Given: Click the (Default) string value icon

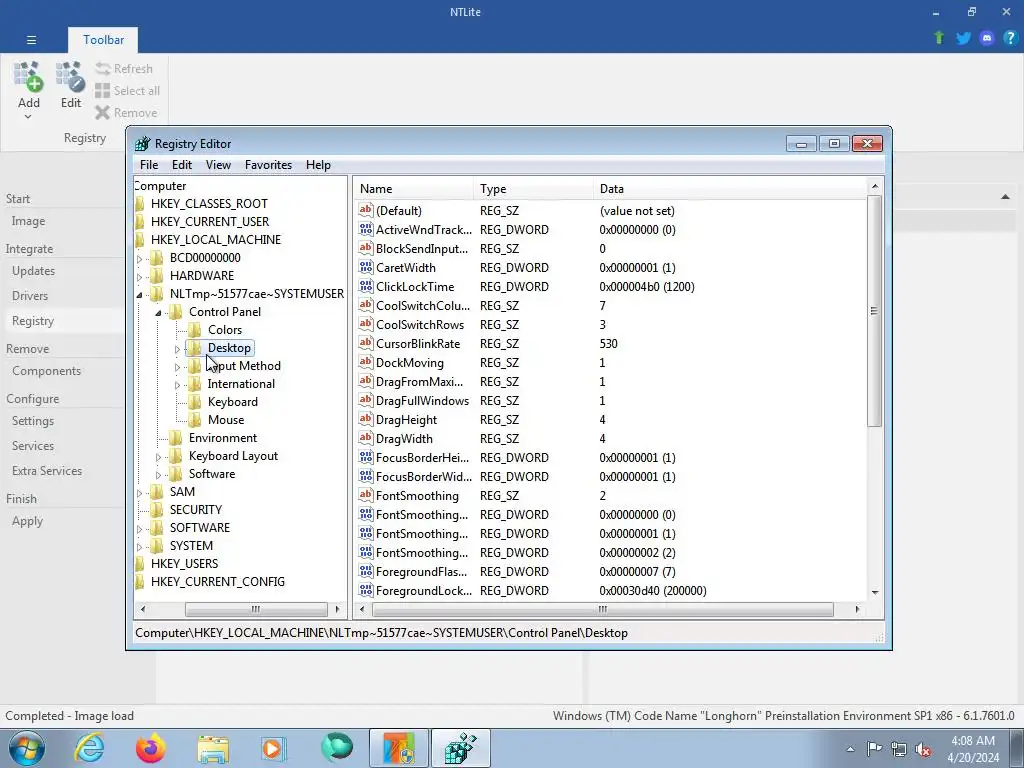Looking at the screenshot, I should click(366, 210).
